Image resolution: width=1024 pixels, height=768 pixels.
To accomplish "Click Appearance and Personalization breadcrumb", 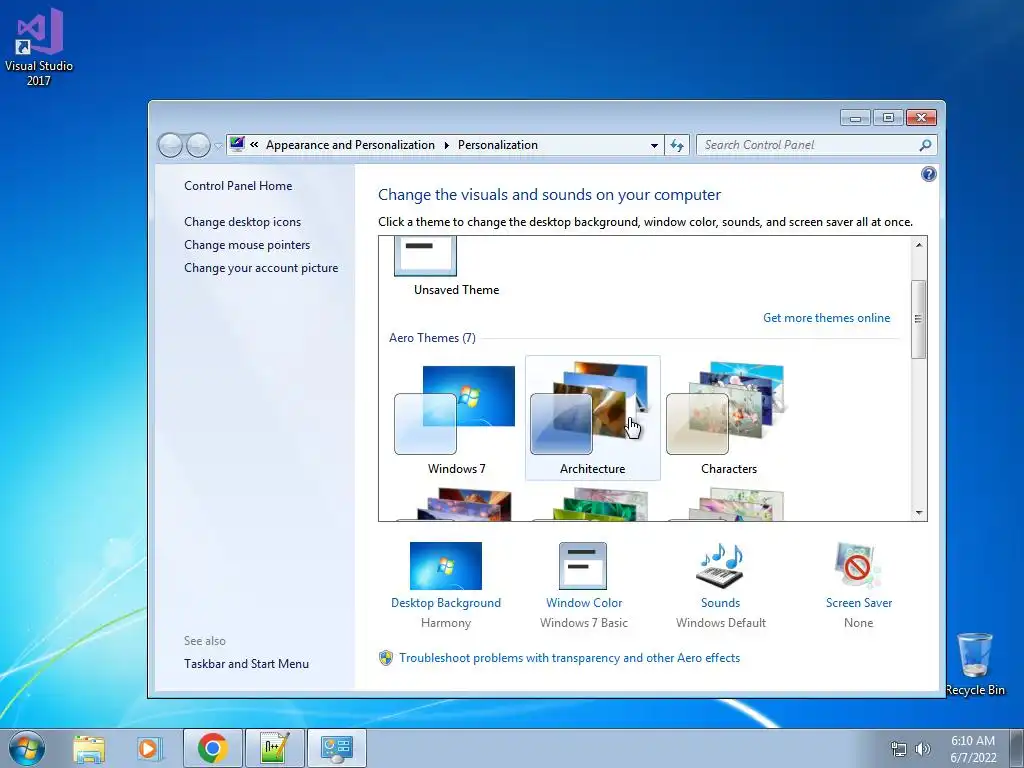I will 350,145.
